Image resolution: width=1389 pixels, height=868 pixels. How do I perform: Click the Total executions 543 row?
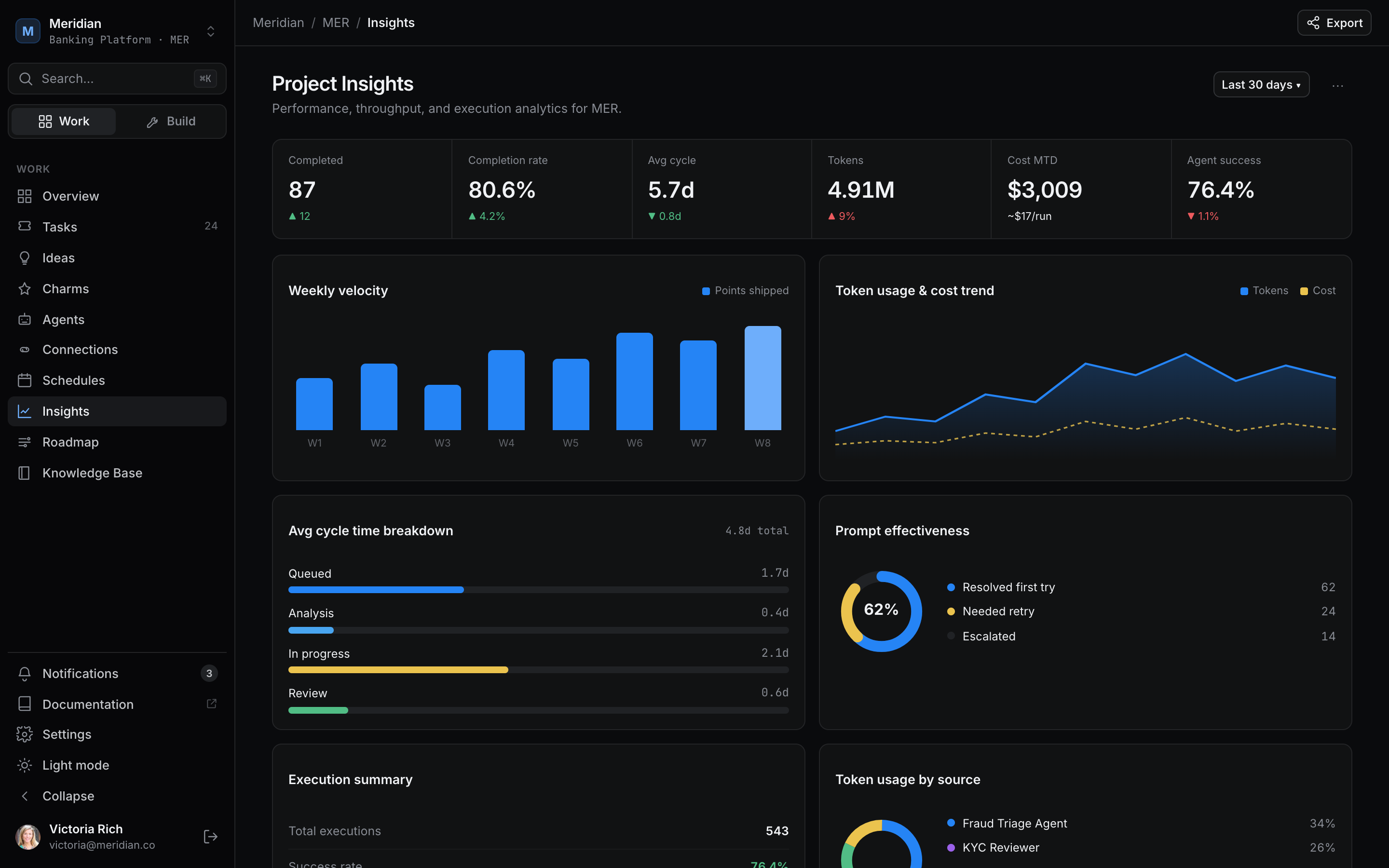[x=538, y=831]
